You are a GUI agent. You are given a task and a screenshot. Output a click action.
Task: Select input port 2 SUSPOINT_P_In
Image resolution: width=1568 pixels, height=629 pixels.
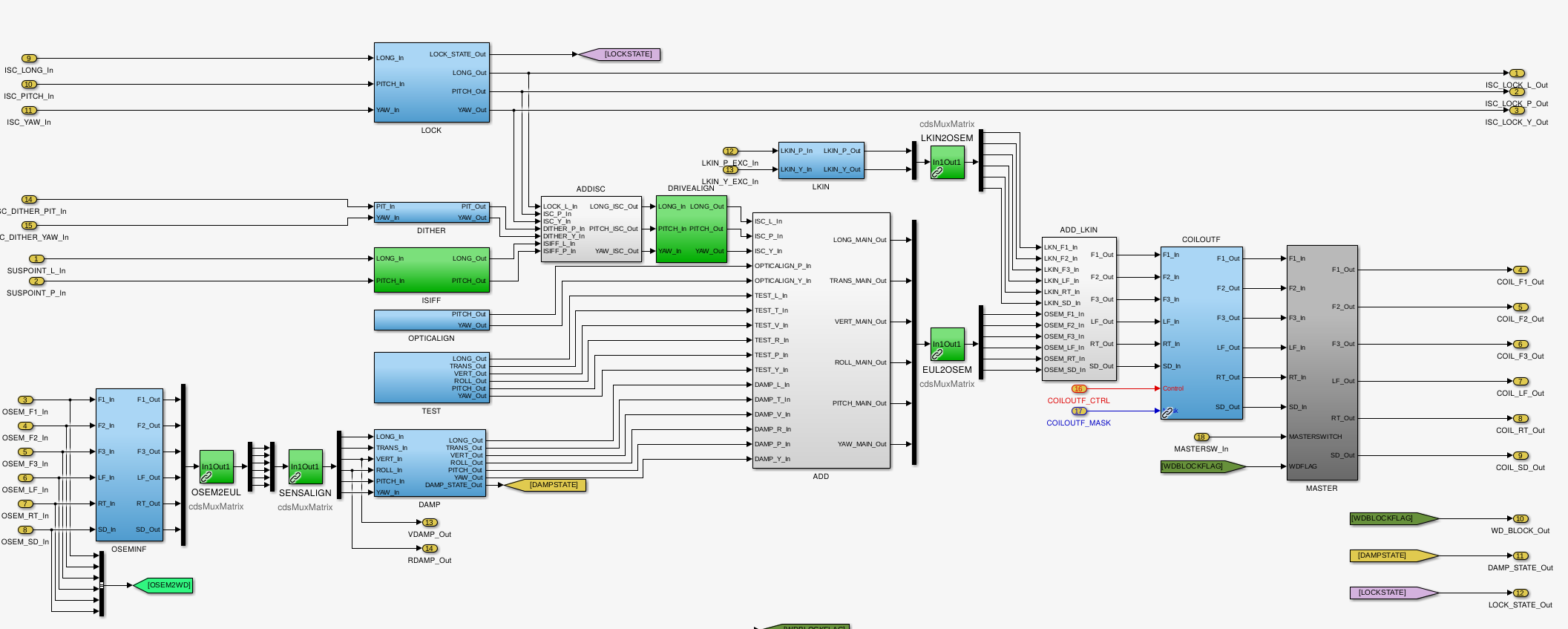click(36, 281)
